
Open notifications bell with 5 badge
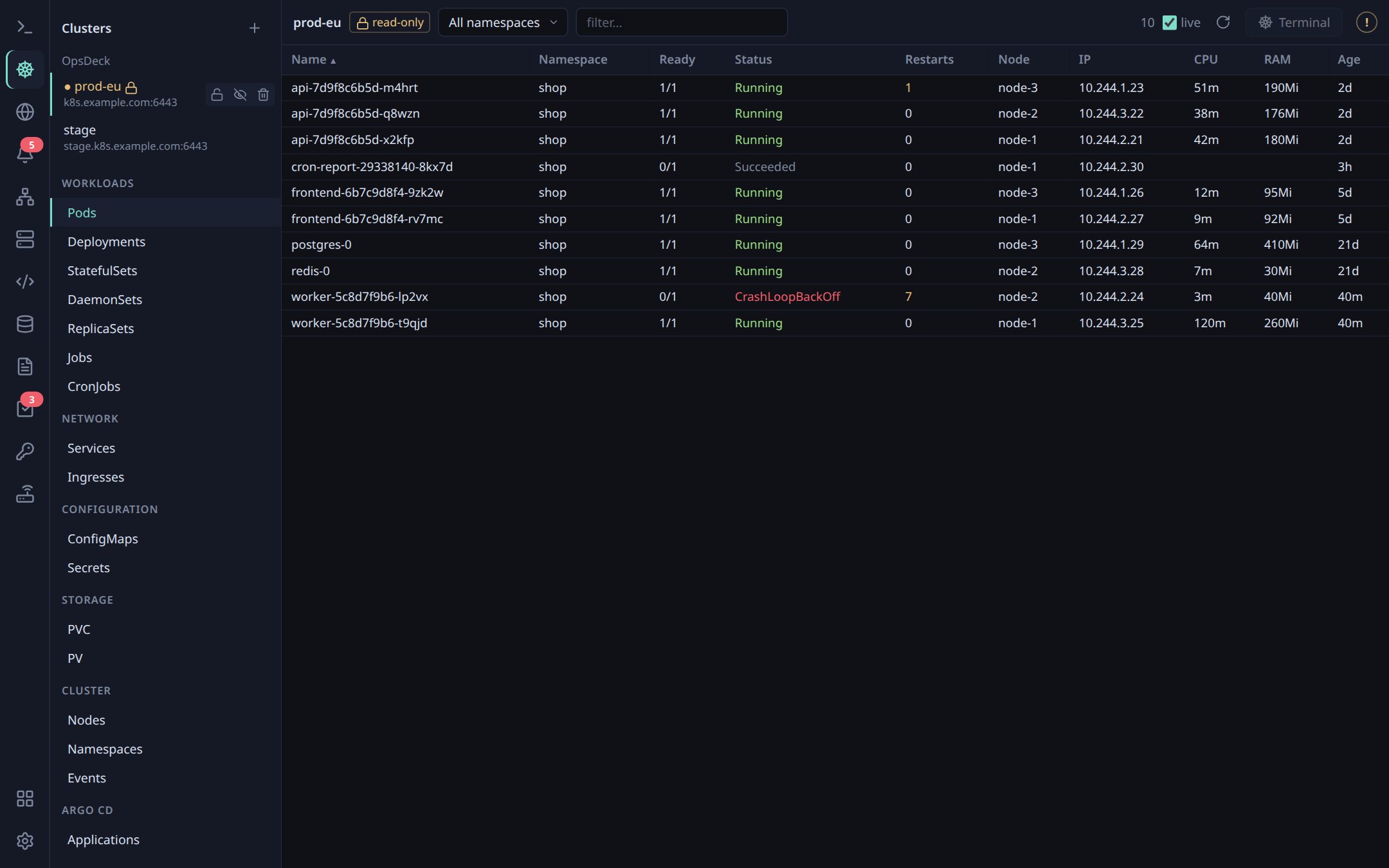[x=24, y=154]
